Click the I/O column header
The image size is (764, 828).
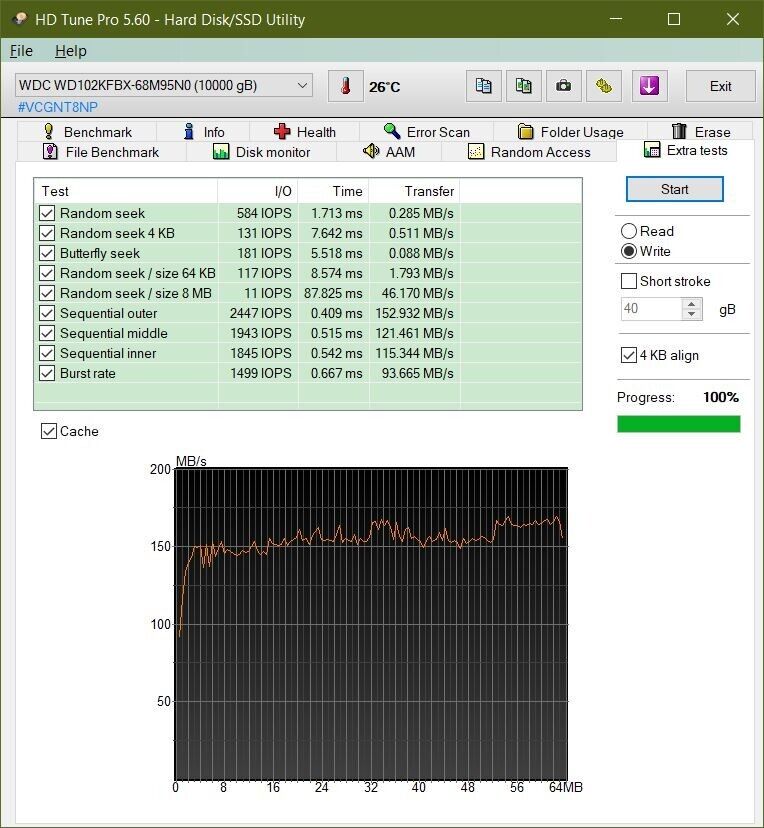[258, 191]
